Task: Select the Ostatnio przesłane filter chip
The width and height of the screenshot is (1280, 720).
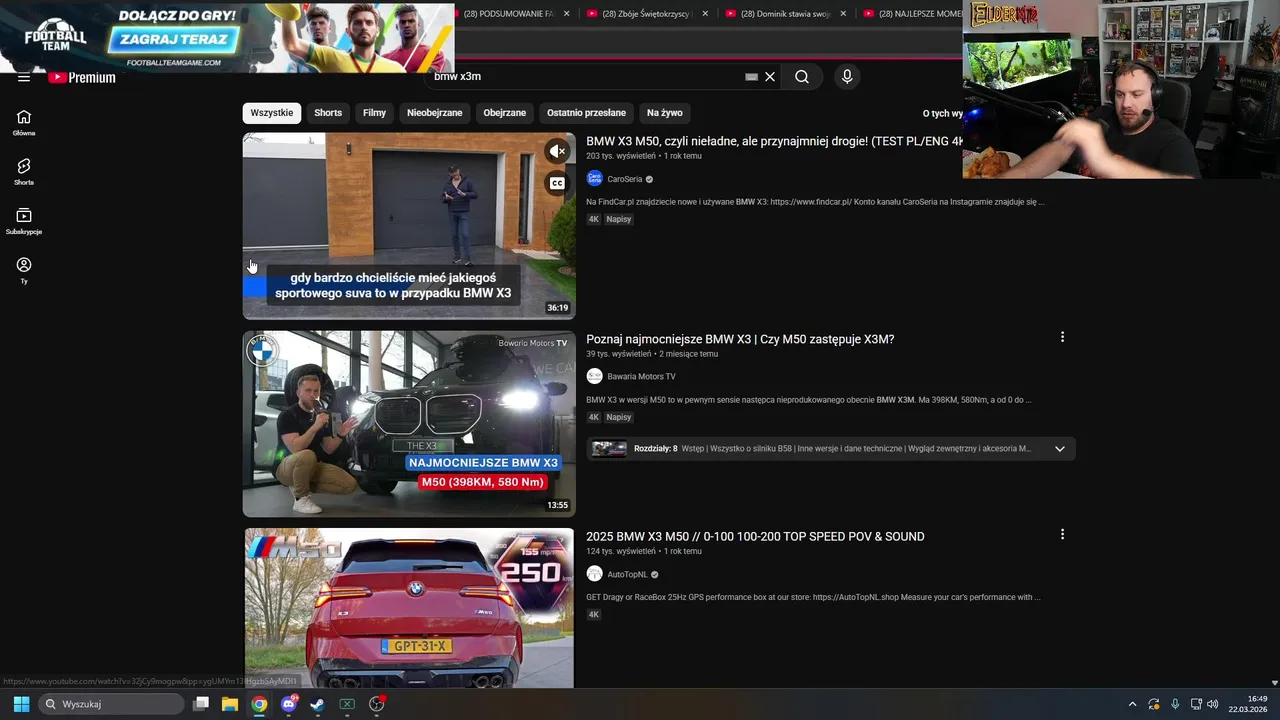Action: tap(586, 113)
